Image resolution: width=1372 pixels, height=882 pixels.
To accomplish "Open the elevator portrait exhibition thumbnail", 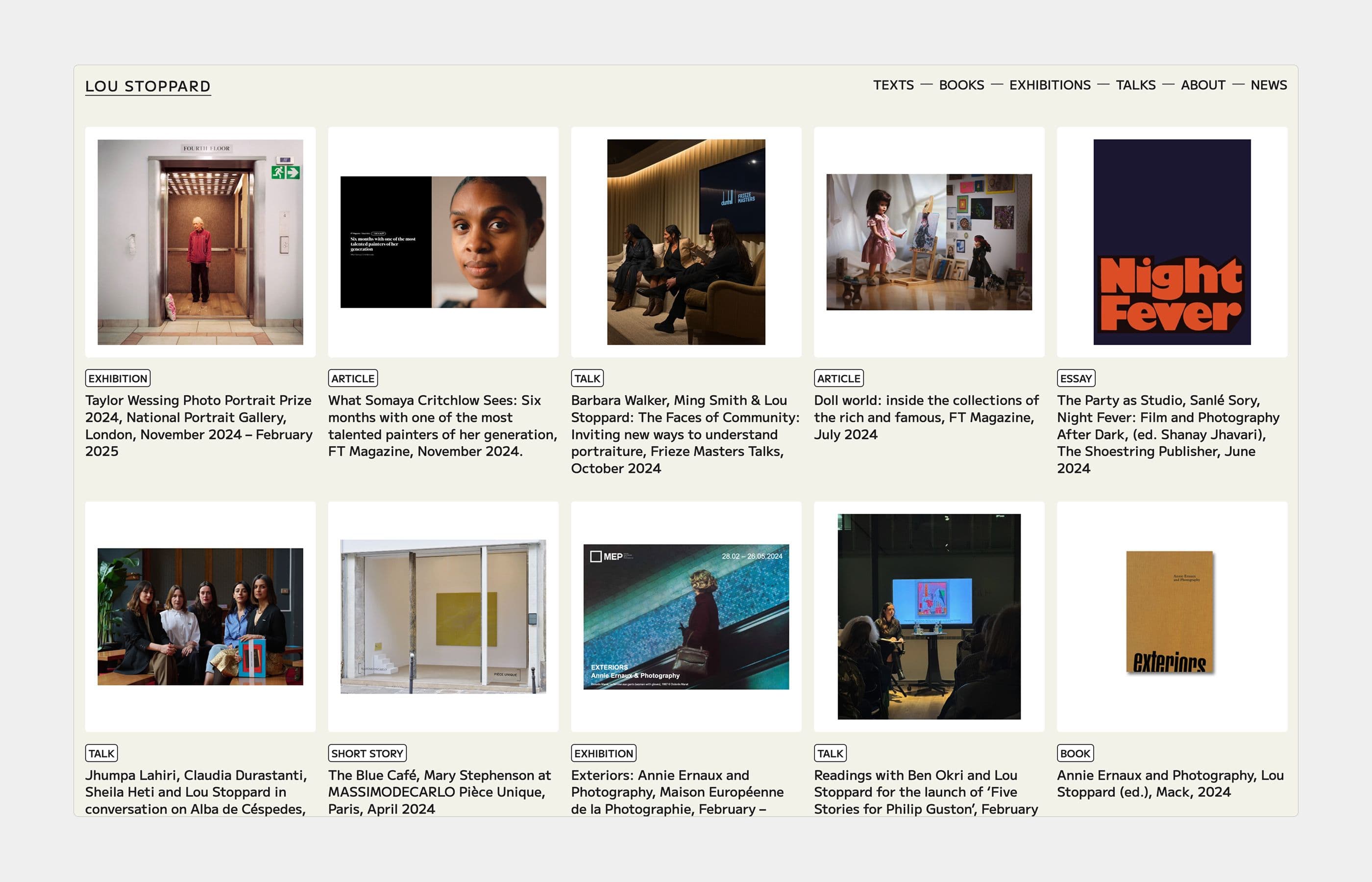I will tap(200, 242).
